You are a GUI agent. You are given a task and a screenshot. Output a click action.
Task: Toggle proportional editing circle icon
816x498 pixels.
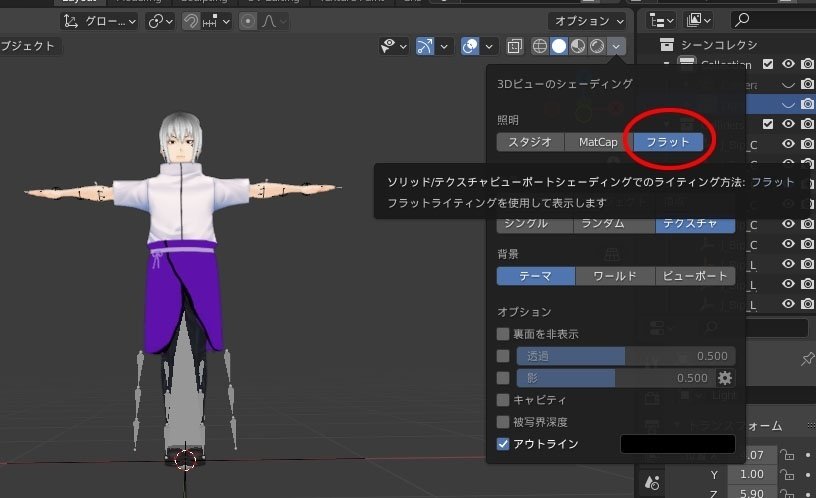coord(248,21)
